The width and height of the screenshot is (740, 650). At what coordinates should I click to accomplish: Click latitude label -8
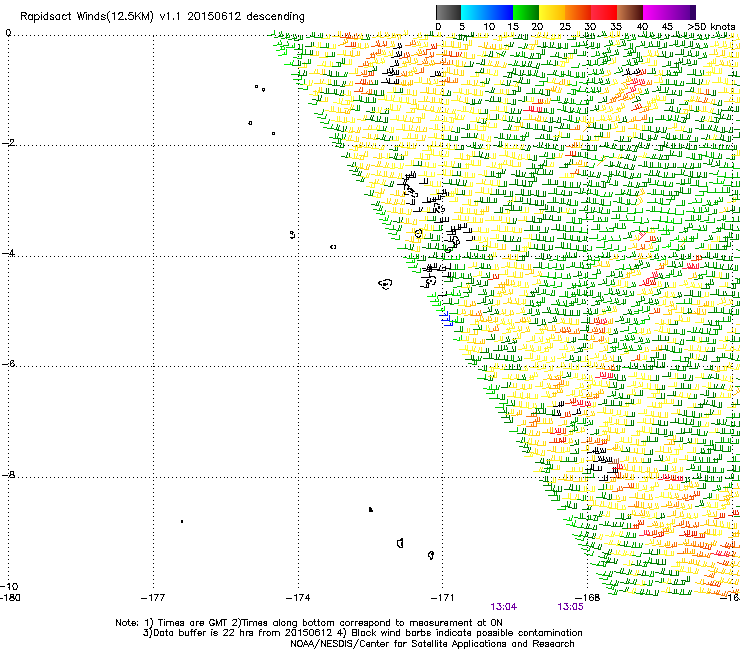point(9,474)
